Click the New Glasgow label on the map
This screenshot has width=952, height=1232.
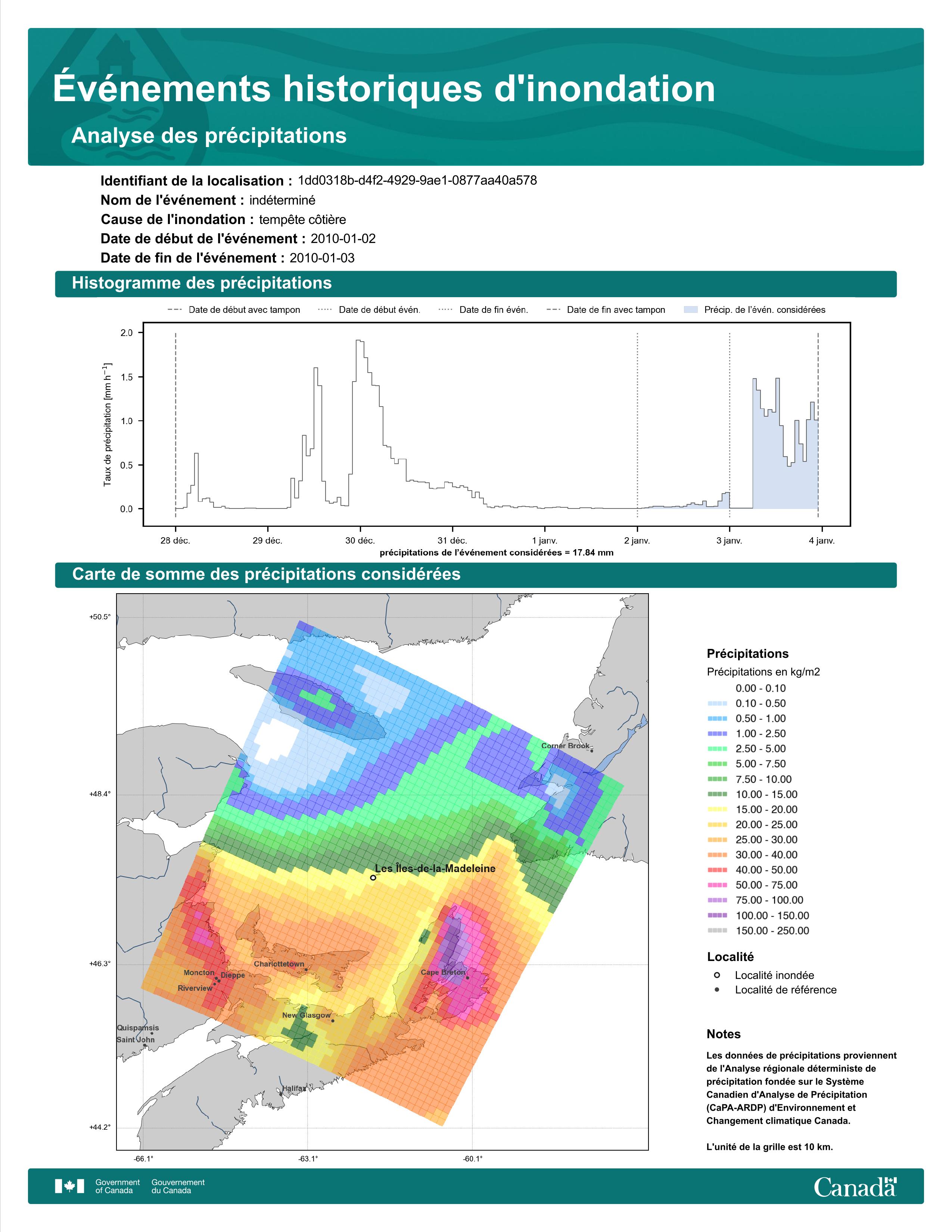coord(306,1015)
